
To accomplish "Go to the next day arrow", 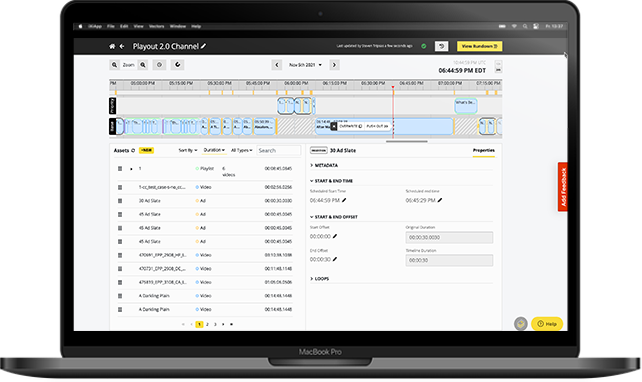I will pos(334,65).
